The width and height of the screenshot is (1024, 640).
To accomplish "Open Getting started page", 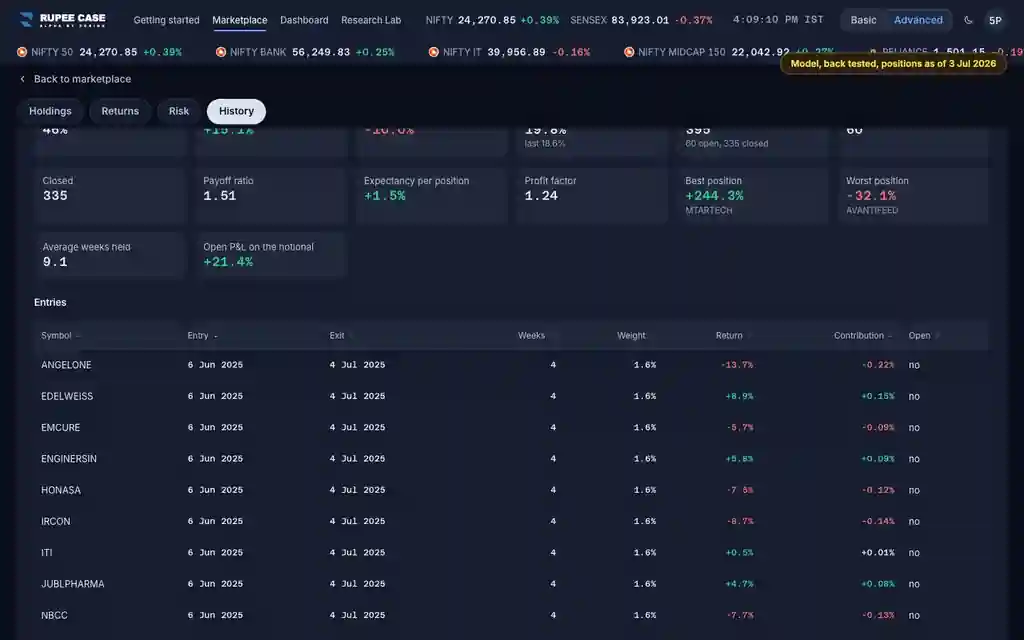I will (167, 20).
